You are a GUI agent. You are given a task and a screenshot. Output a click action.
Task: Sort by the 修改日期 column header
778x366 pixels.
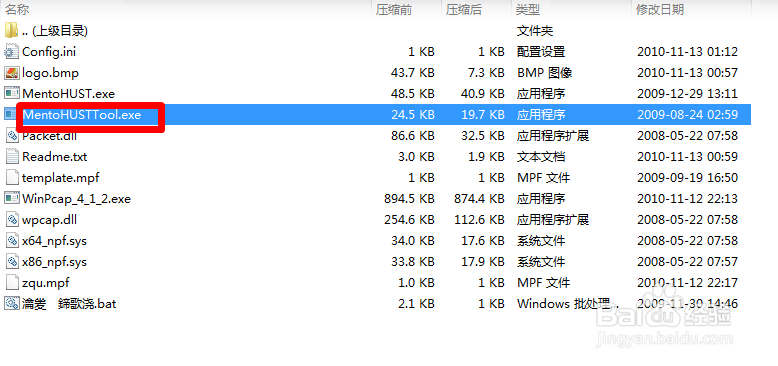tap(660, 9)
